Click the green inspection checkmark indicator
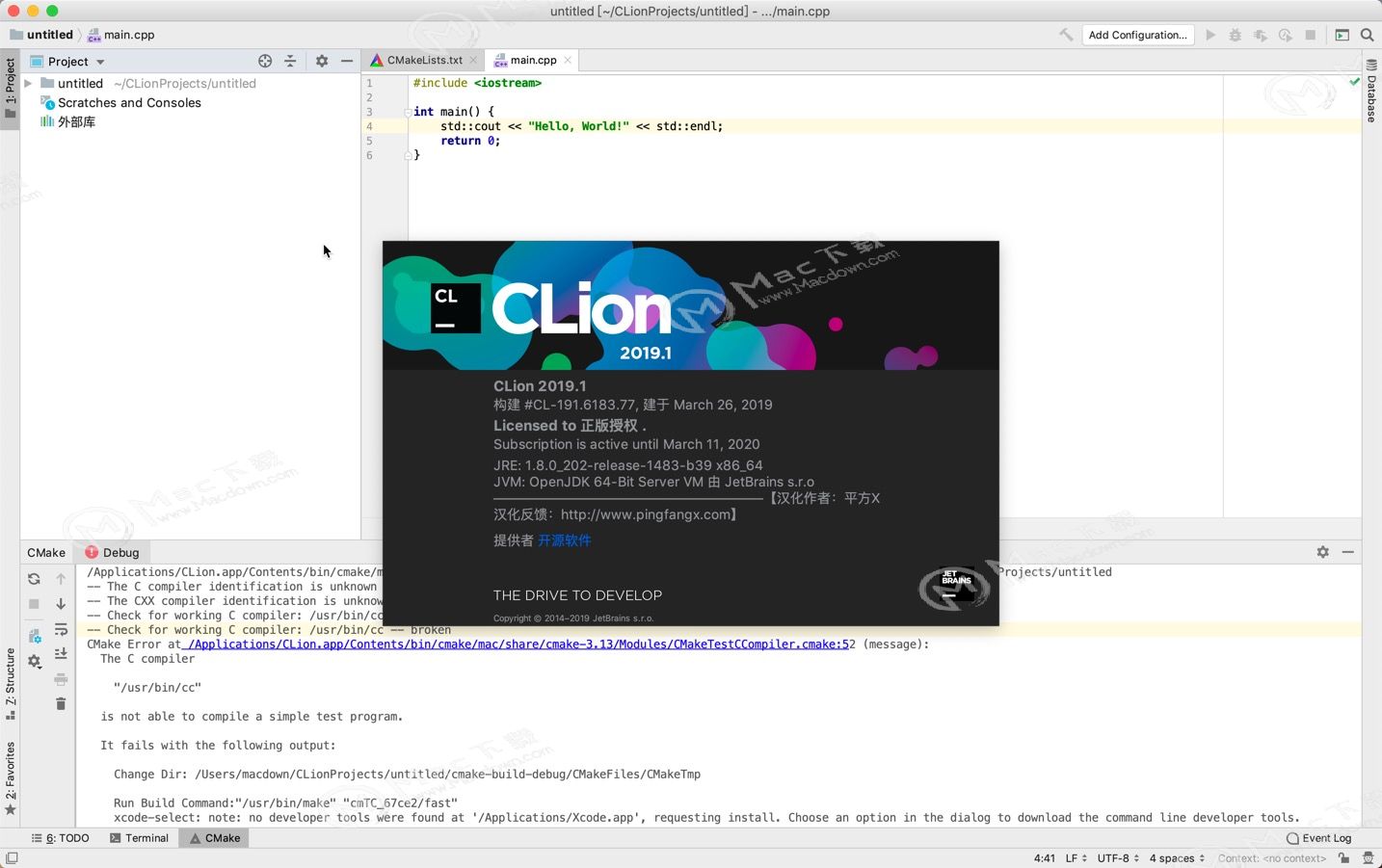The height and width of the screenshot is (868, 1382). tap(1355, 82)
